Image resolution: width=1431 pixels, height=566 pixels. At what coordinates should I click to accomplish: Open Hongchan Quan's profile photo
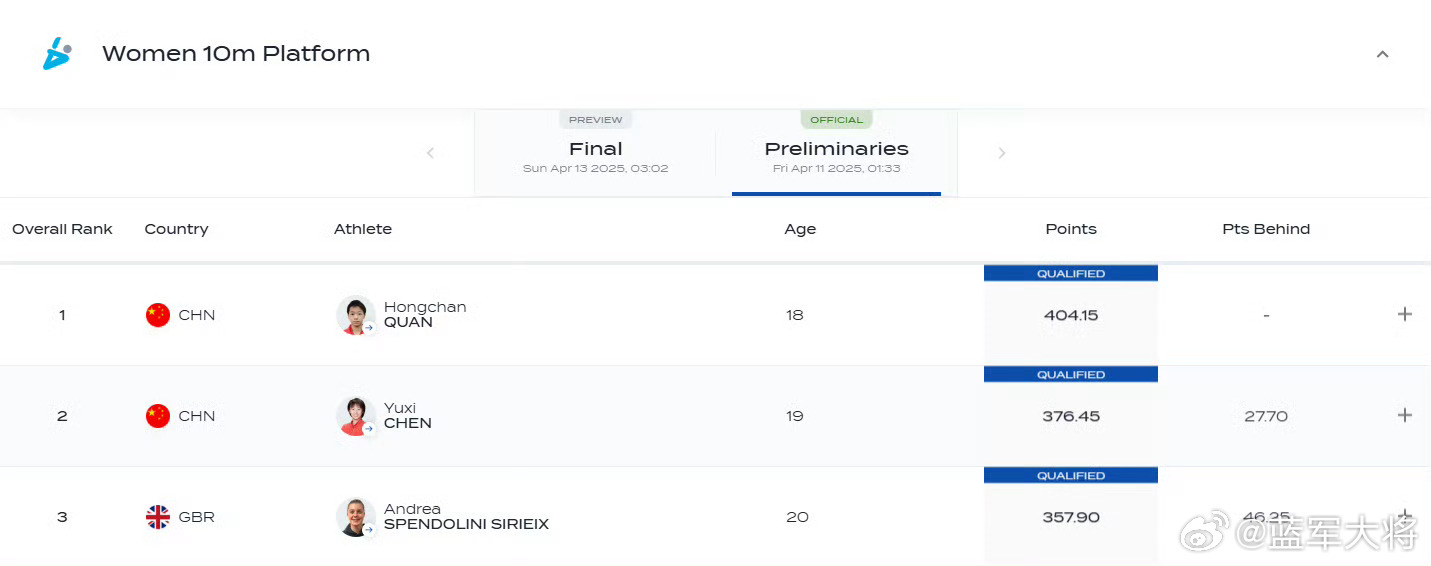click(x=355, y=315)
